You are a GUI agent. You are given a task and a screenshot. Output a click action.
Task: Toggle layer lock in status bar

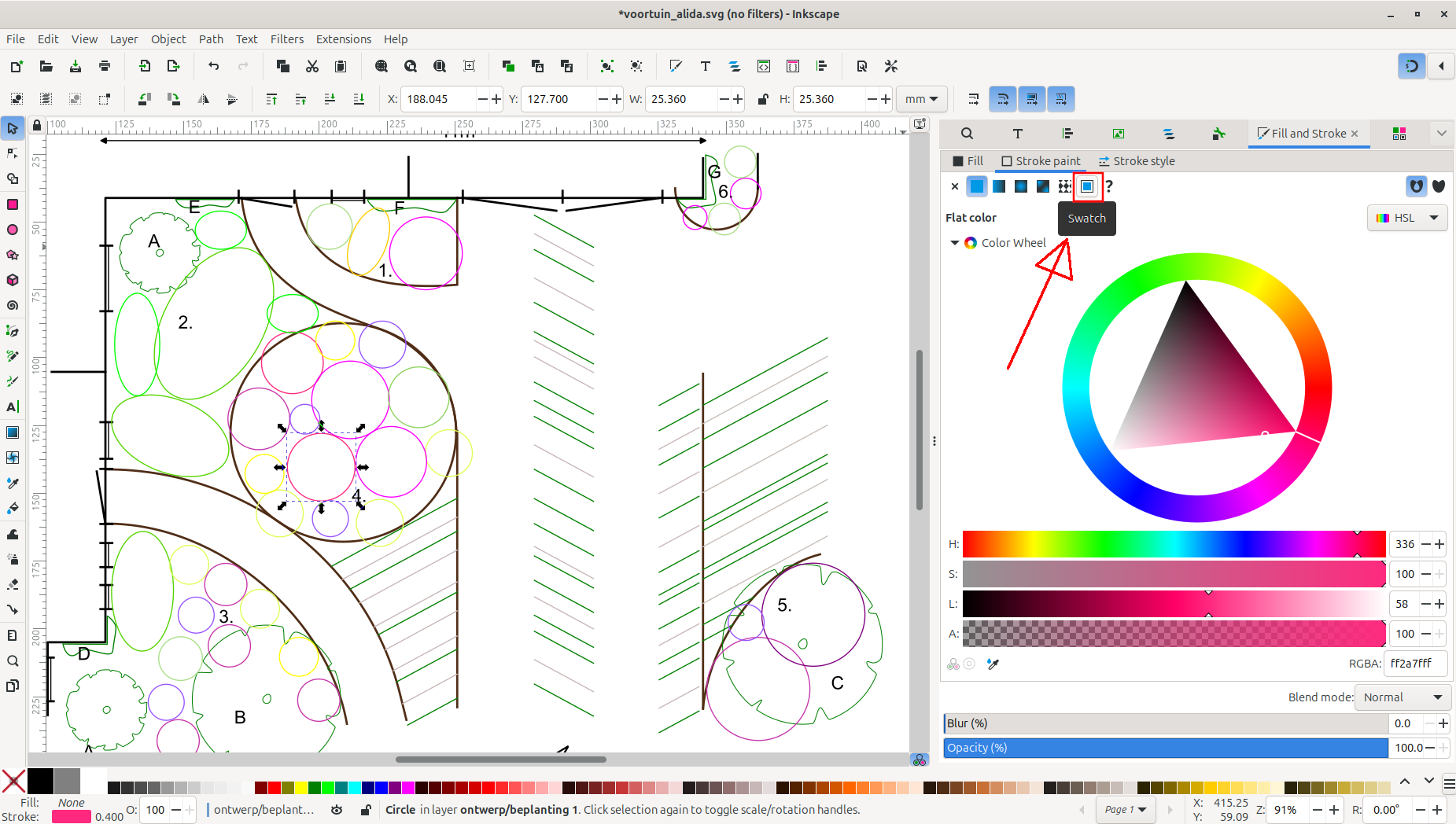pyautogui.click(x=366, y=810)
